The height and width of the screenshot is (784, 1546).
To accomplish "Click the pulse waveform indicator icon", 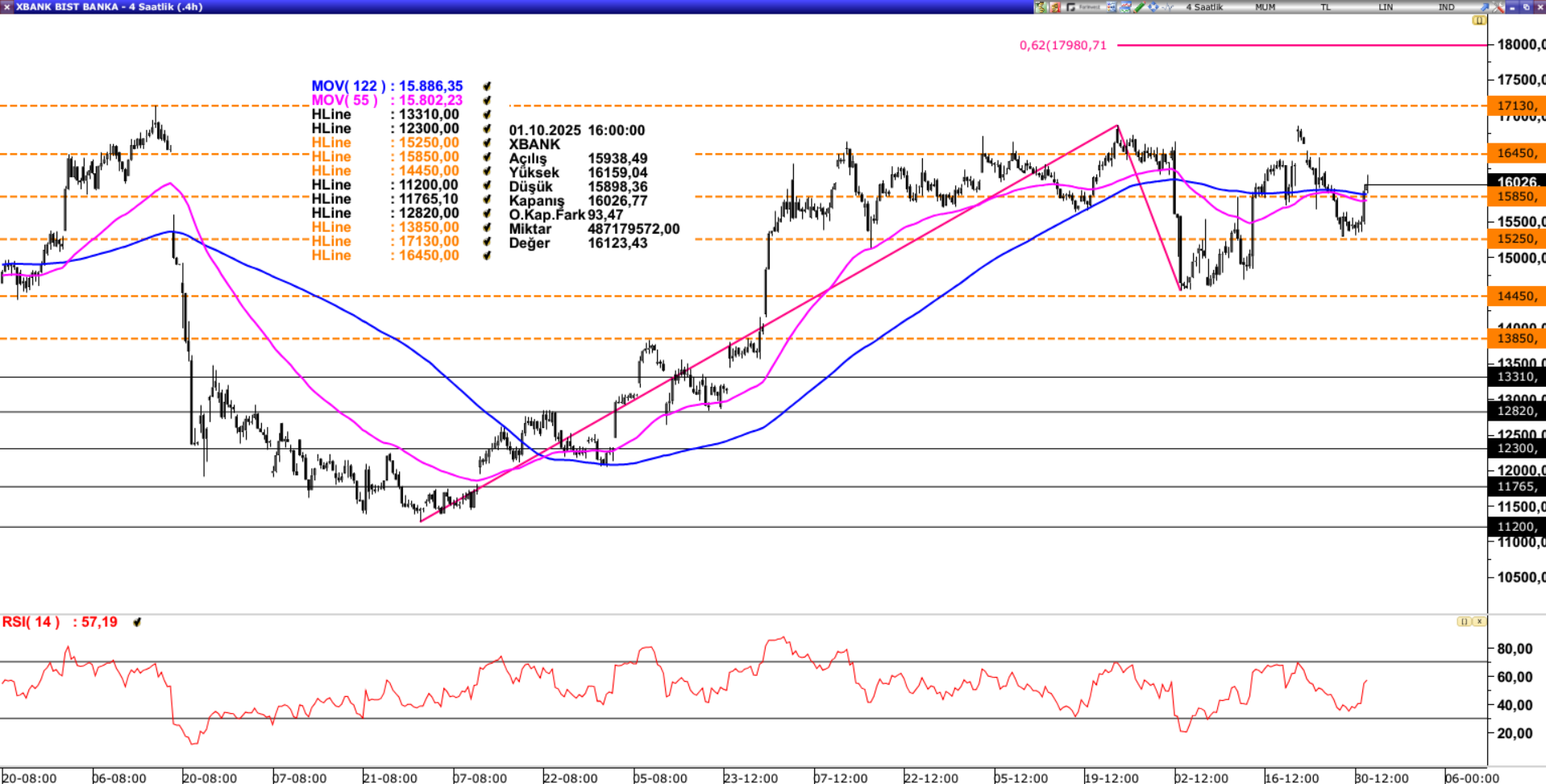I will click(x=1168, y=6).
